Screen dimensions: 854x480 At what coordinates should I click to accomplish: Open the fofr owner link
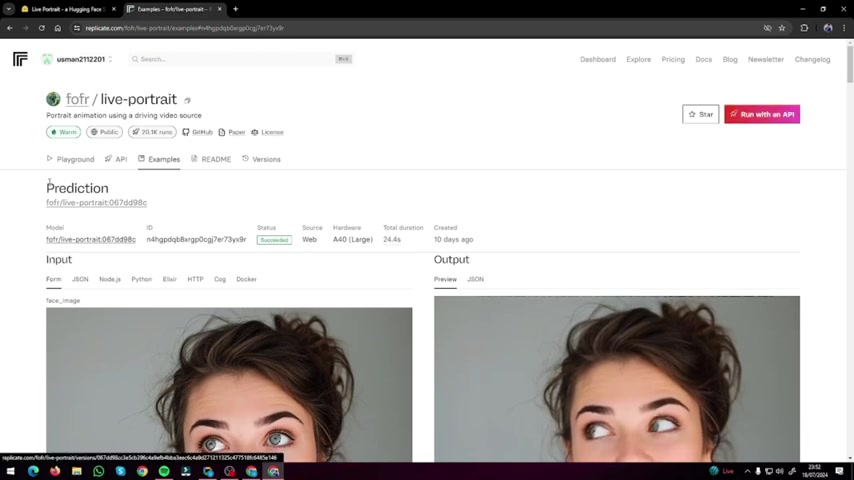77,99
